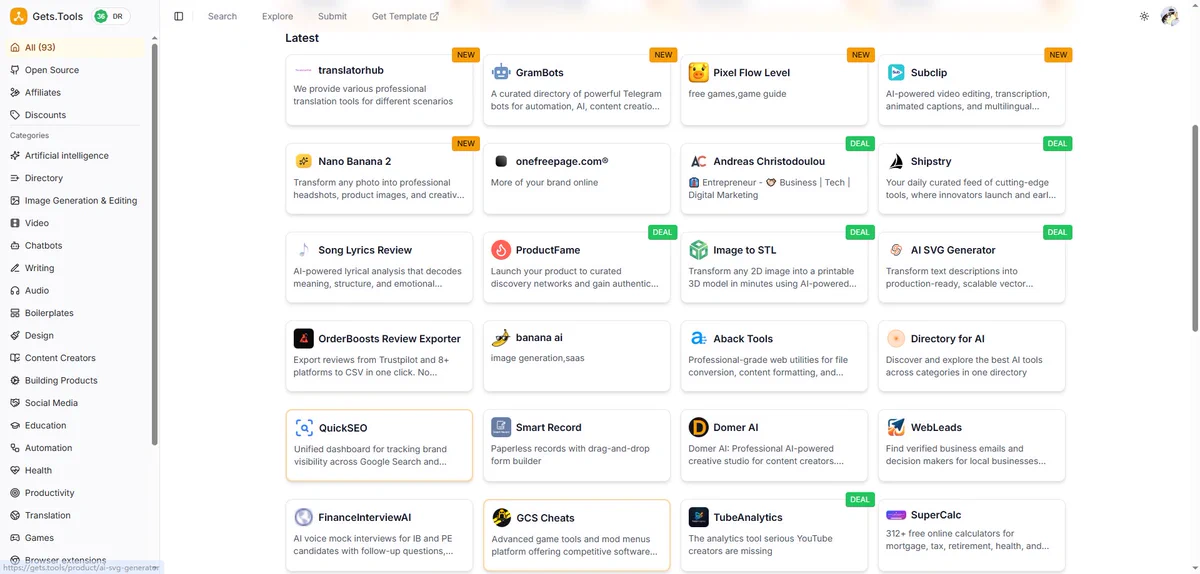
Task: Click the Aback Tools icon
Action: [x=698, y=338]
